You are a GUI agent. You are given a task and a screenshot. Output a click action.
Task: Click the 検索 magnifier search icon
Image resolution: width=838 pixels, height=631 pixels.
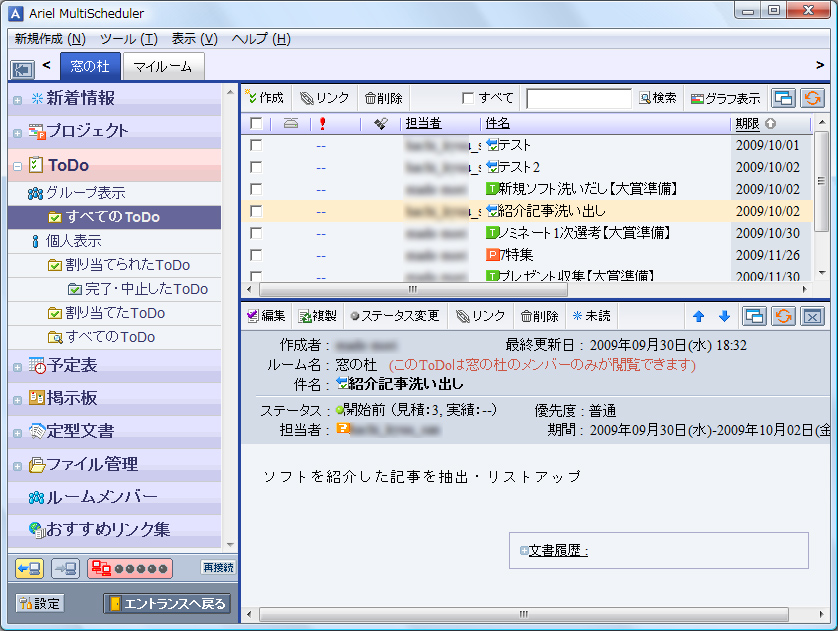tap(648, 98)
